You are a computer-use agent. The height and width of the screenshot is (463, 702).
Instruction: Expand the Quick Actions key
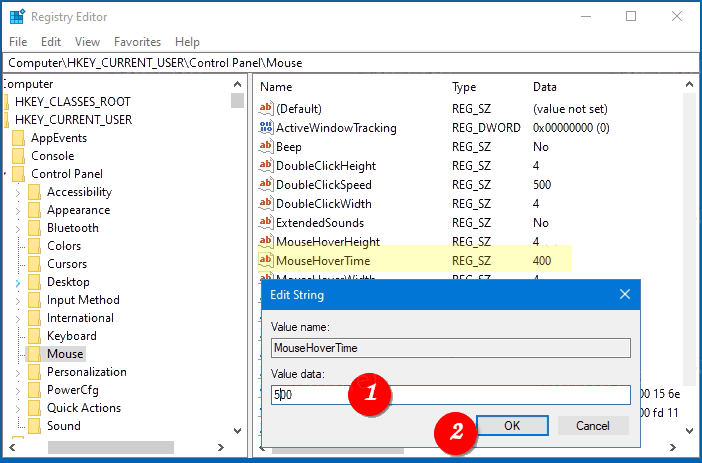pyautogui.click(x=17, y=409)
